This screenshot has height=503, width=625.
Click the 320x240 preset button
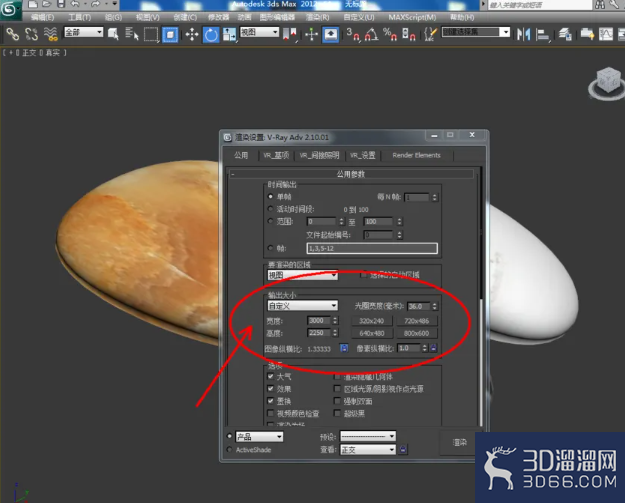371,321
